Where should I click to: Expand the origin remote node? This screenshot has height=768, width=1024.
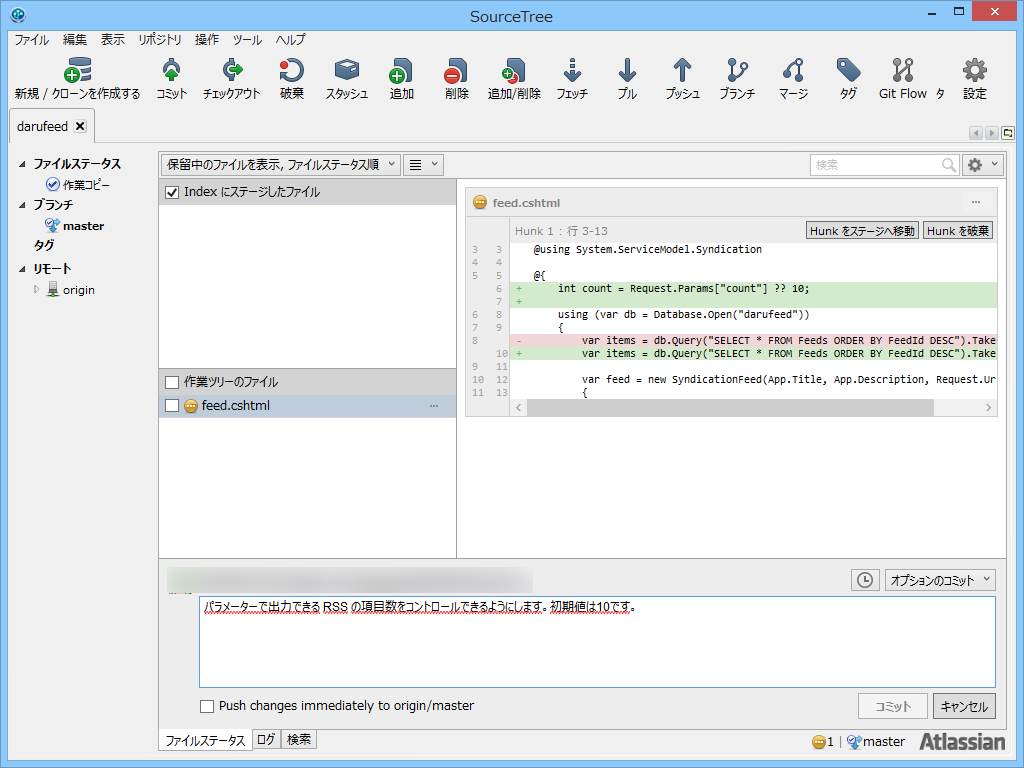coord(37,289)
